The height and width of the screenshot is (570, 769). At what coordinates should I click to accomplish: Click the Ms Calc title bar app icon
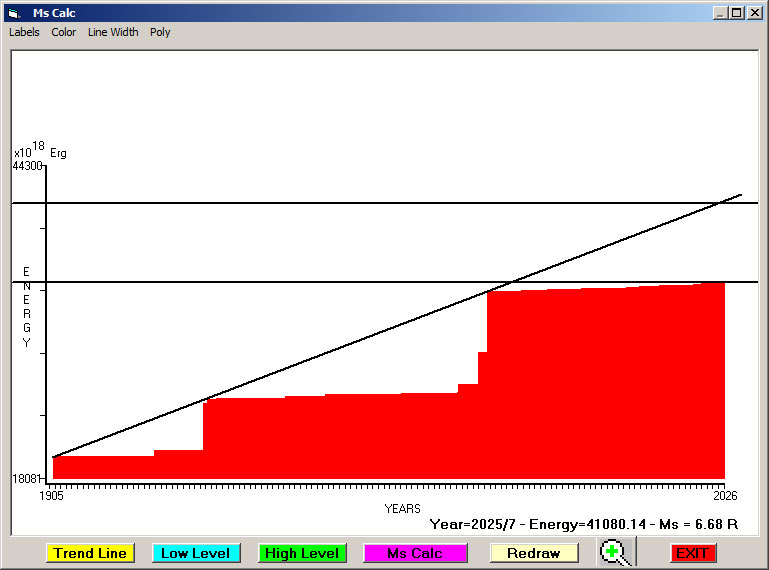point(13,13)
